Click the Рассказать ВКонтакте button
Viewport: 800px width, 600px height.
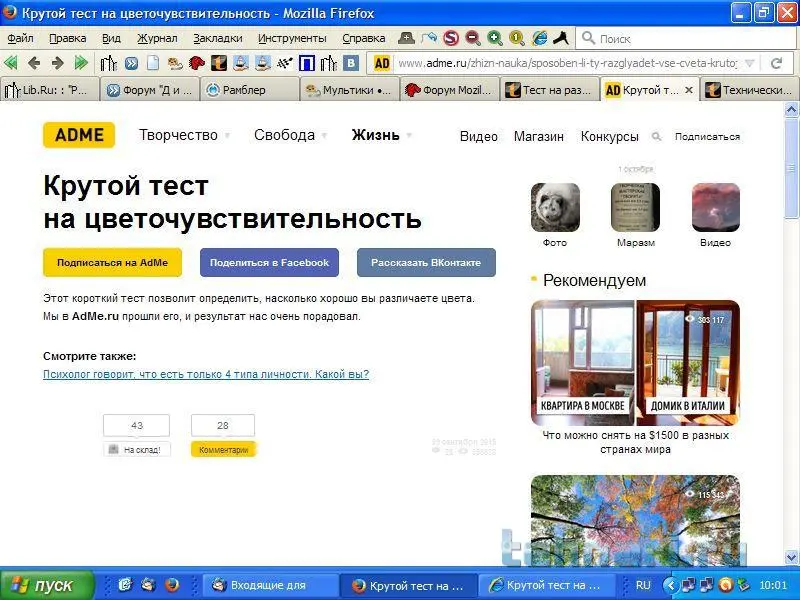click(426, 263)
